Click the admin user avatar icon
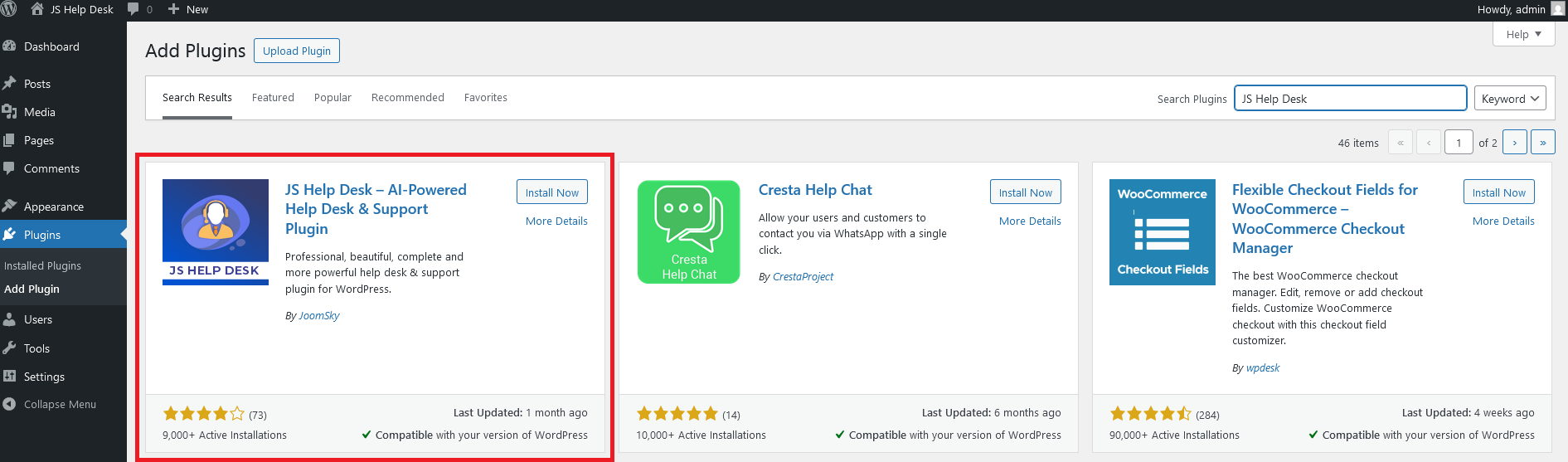Image resolution: width=1568 pixels, height=462 pixels. click(1557, 9)
